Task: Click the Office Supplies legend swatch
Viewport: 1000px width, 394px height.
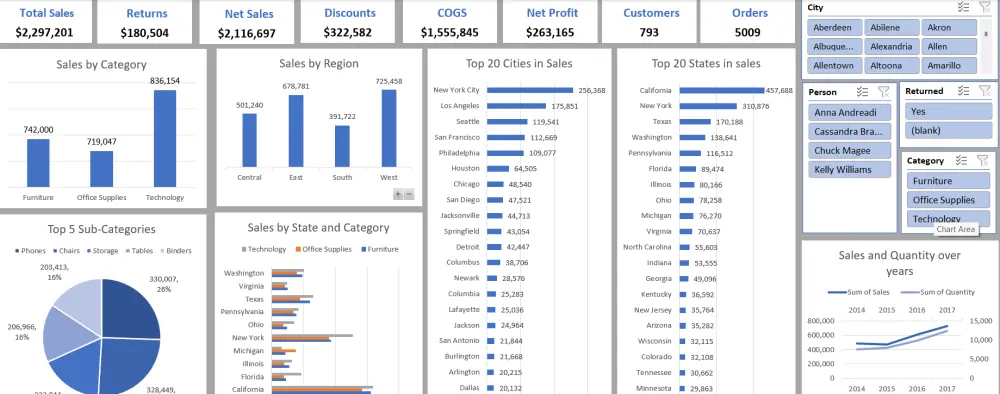Action: click(298, 249)
